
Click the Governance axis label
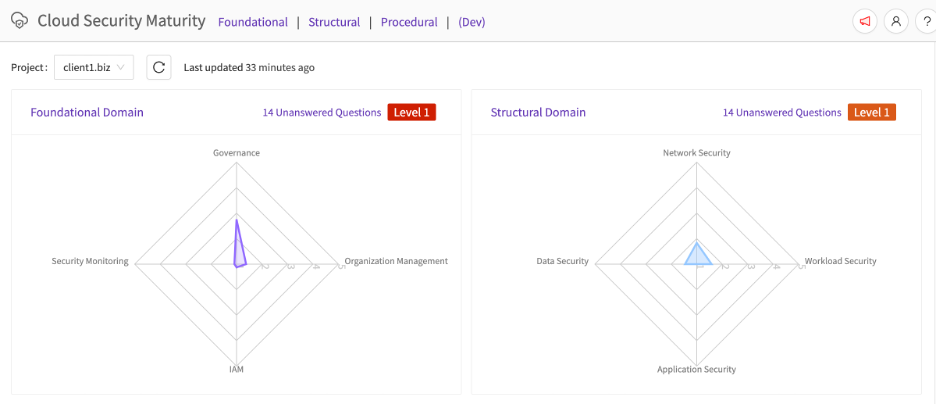click(236, 153)
